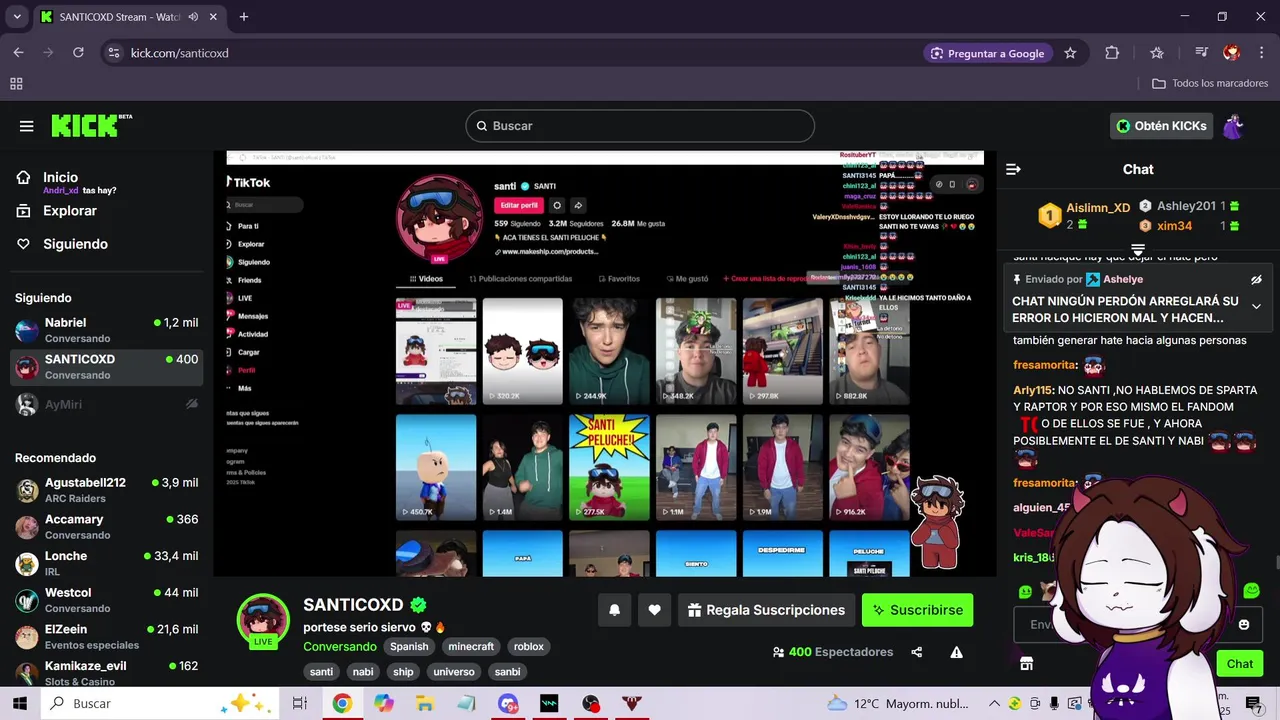Open Explorar in the sidebar
This screenshot has height=720, width=1280.
point(69,211)
